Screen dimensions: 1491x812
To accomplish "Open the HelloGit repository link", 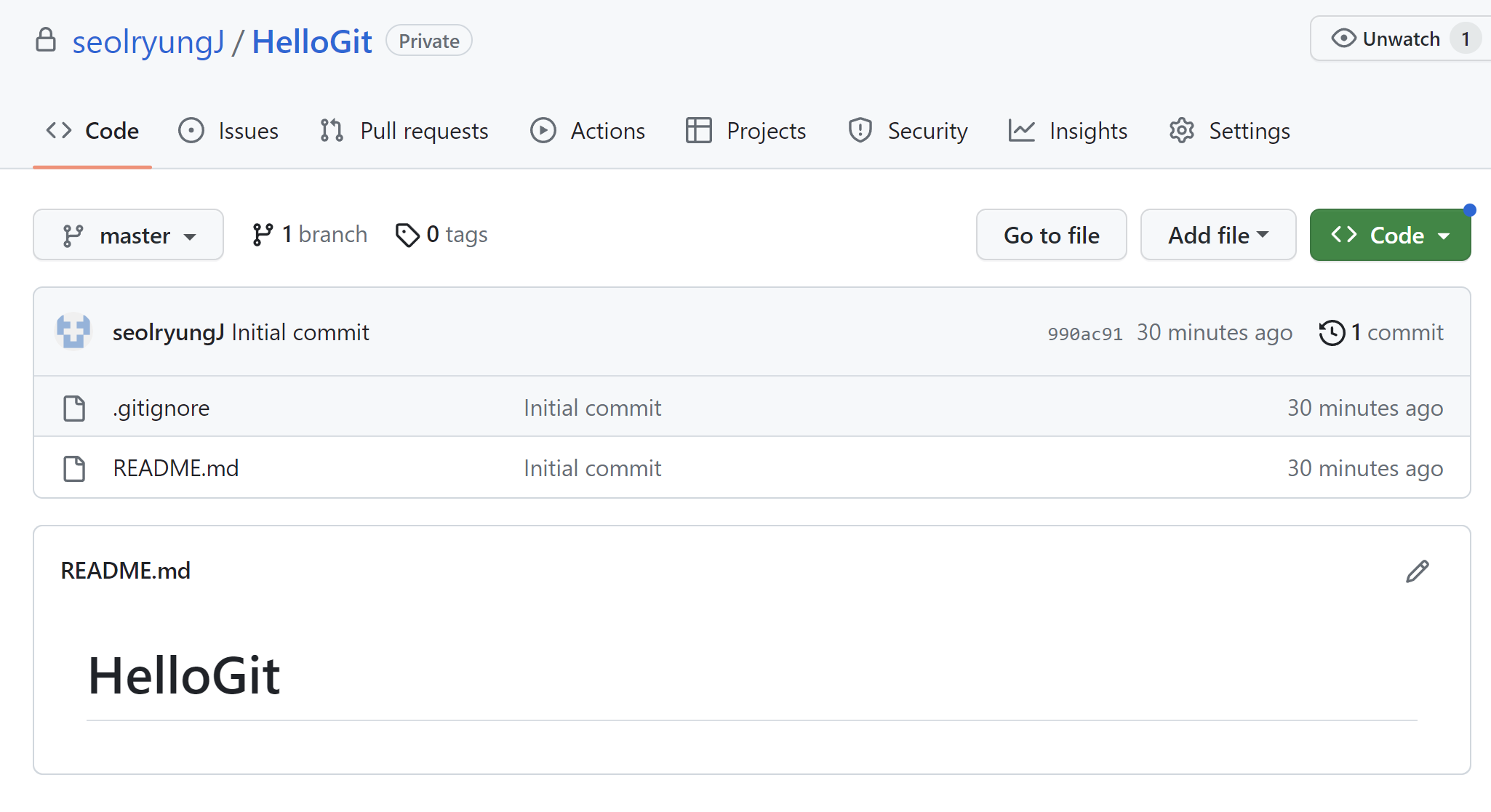I will pos(312,41).
